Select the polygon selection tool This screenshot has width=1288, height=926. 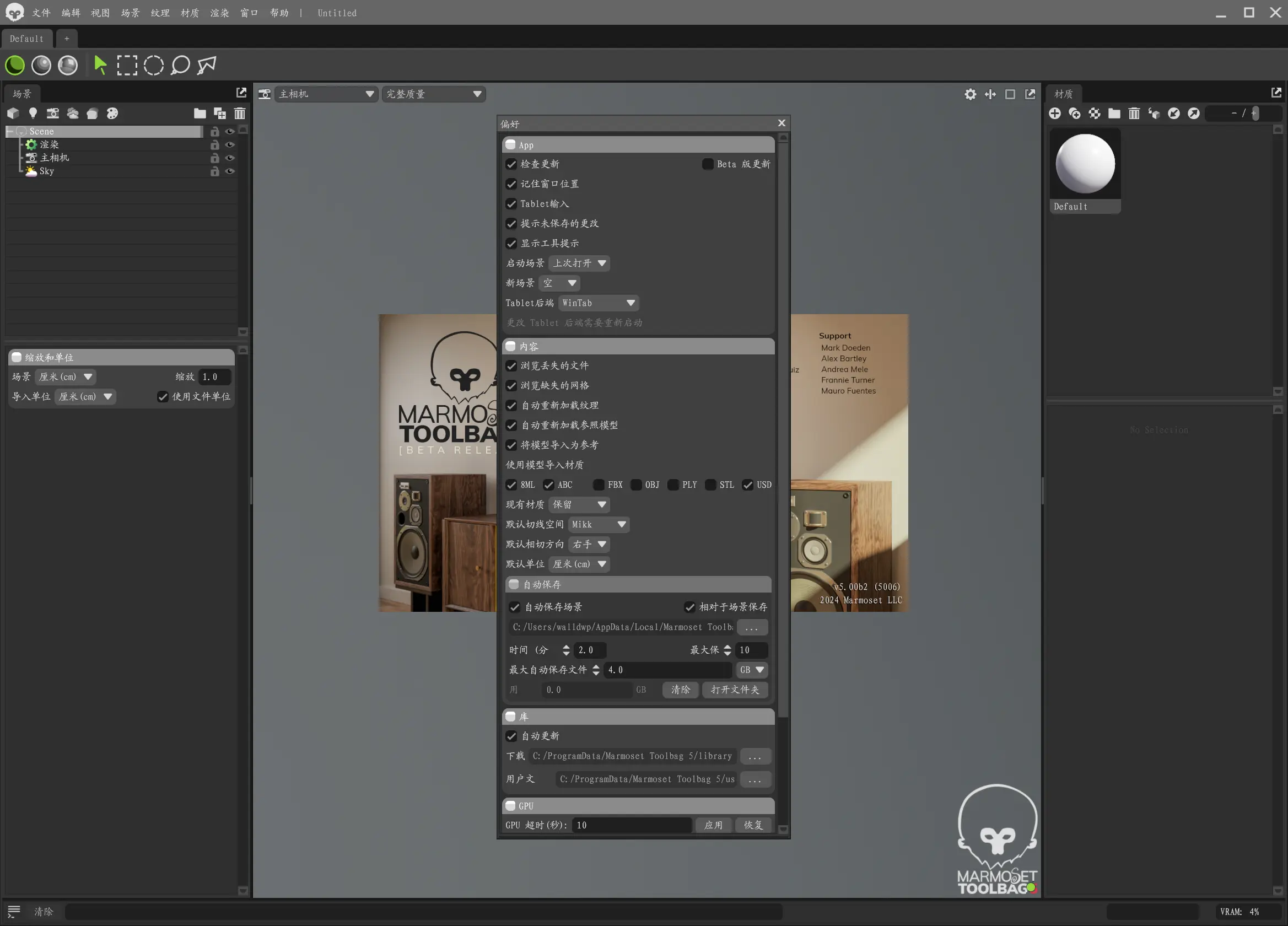207,66
